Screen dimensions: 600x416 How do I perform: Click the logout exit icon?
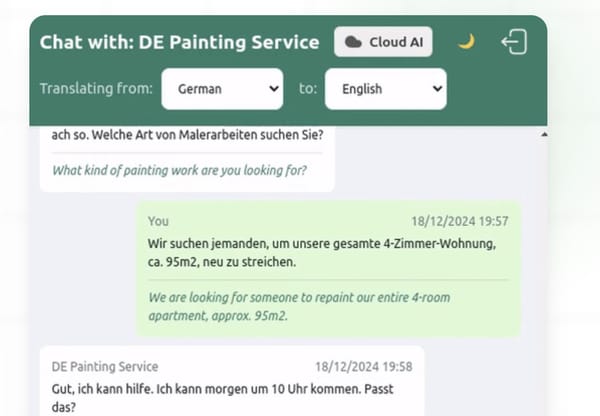[x=514, y=42]
